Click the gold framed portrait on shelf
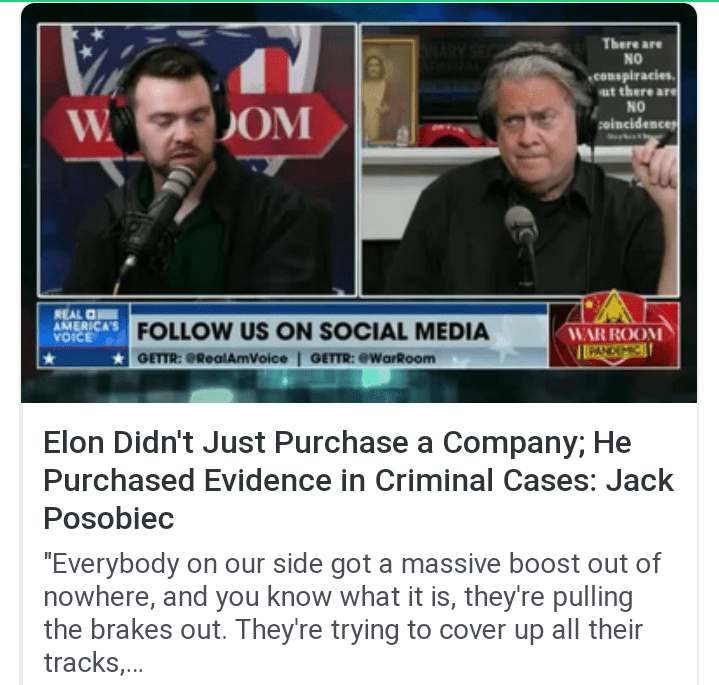The height and width of the screenshot is (685, 719). pos(390,90)
